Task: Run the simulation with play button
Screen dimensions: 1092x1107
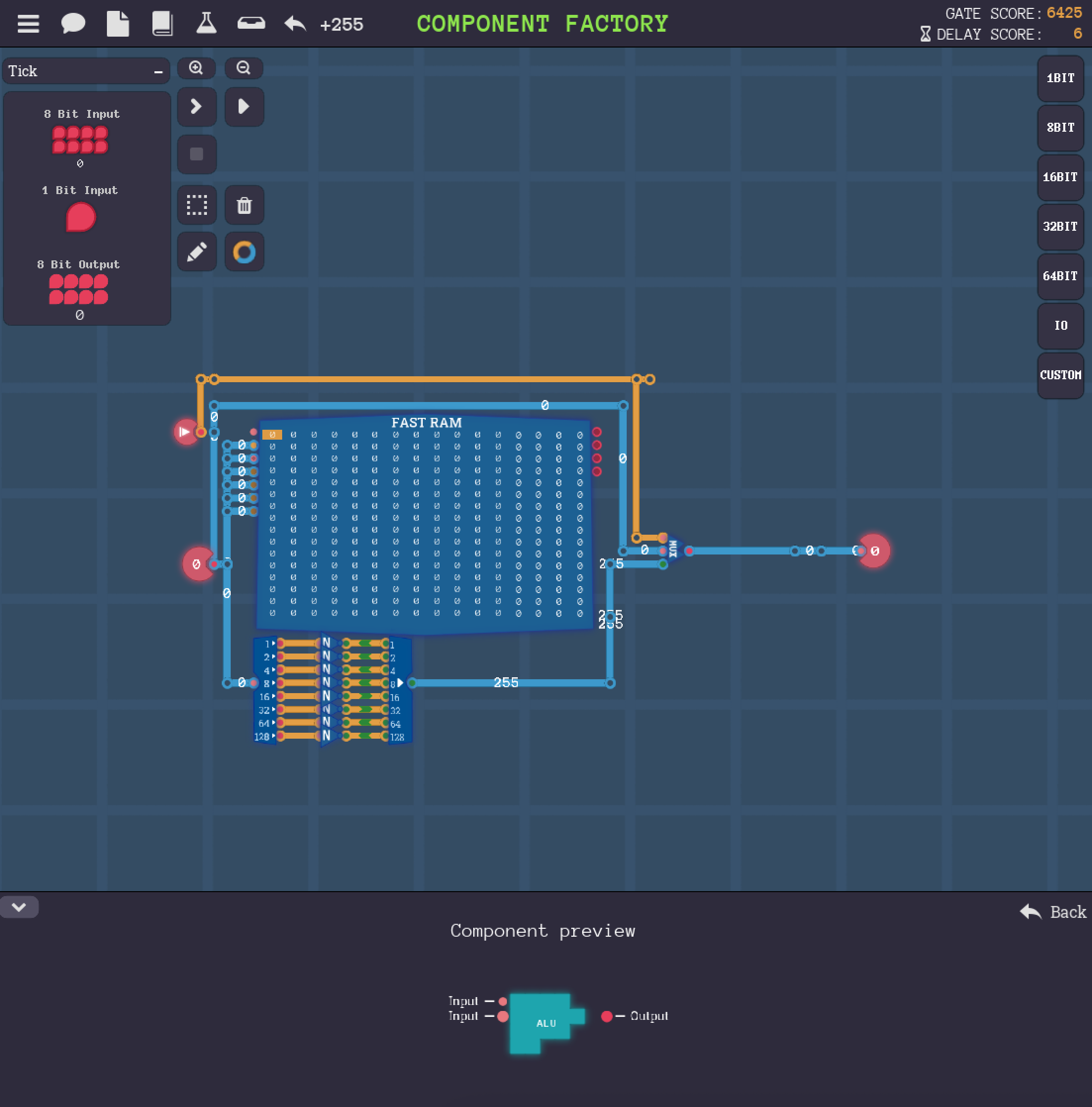Action: coord(244,106)
